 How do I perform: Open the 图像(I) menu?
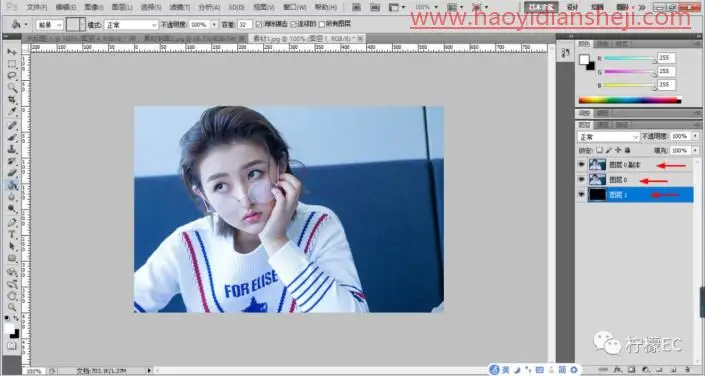tap(94, 8)
